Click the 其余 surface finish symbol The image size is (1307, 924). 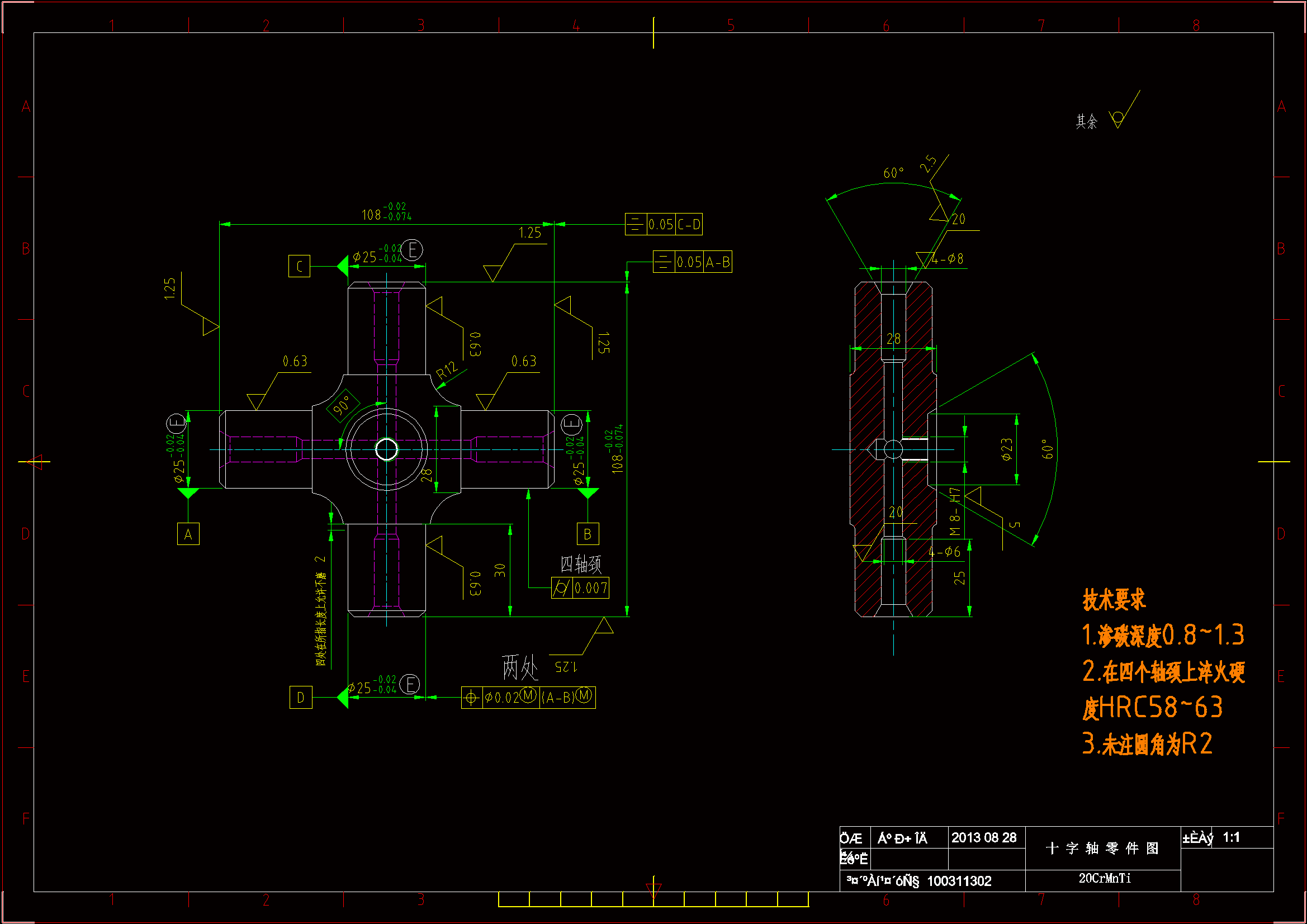tap(1118, 119)
